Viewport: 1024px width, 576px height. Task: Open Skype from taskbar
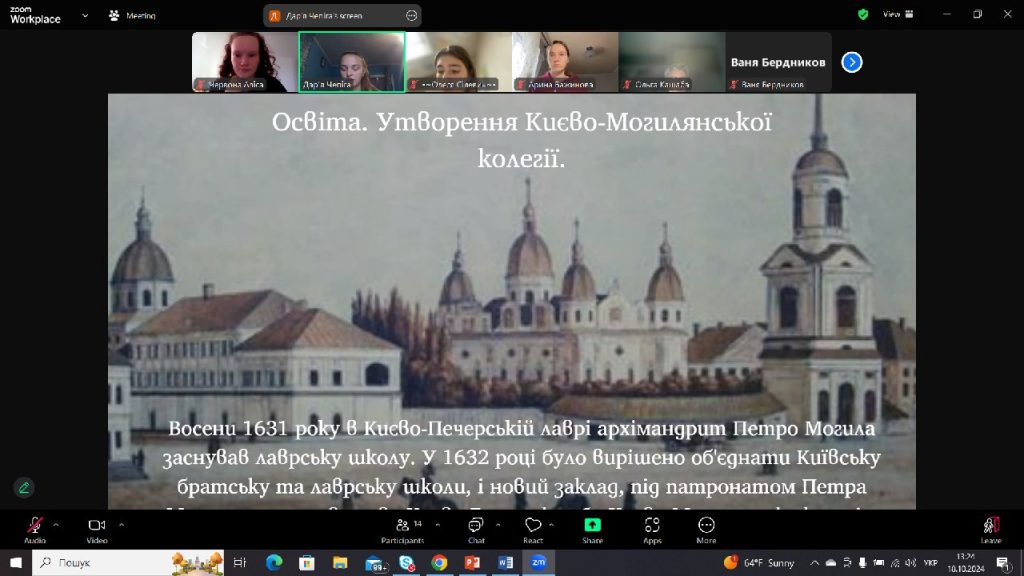407,562
